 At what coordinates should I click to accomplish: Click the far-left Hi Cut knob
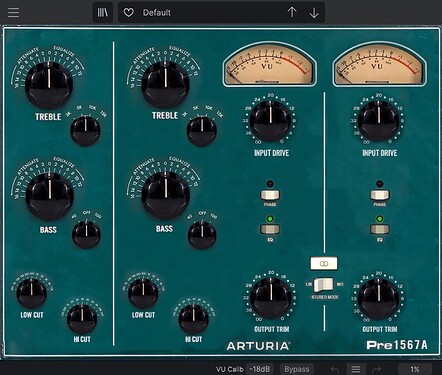[x=82, y=319]
